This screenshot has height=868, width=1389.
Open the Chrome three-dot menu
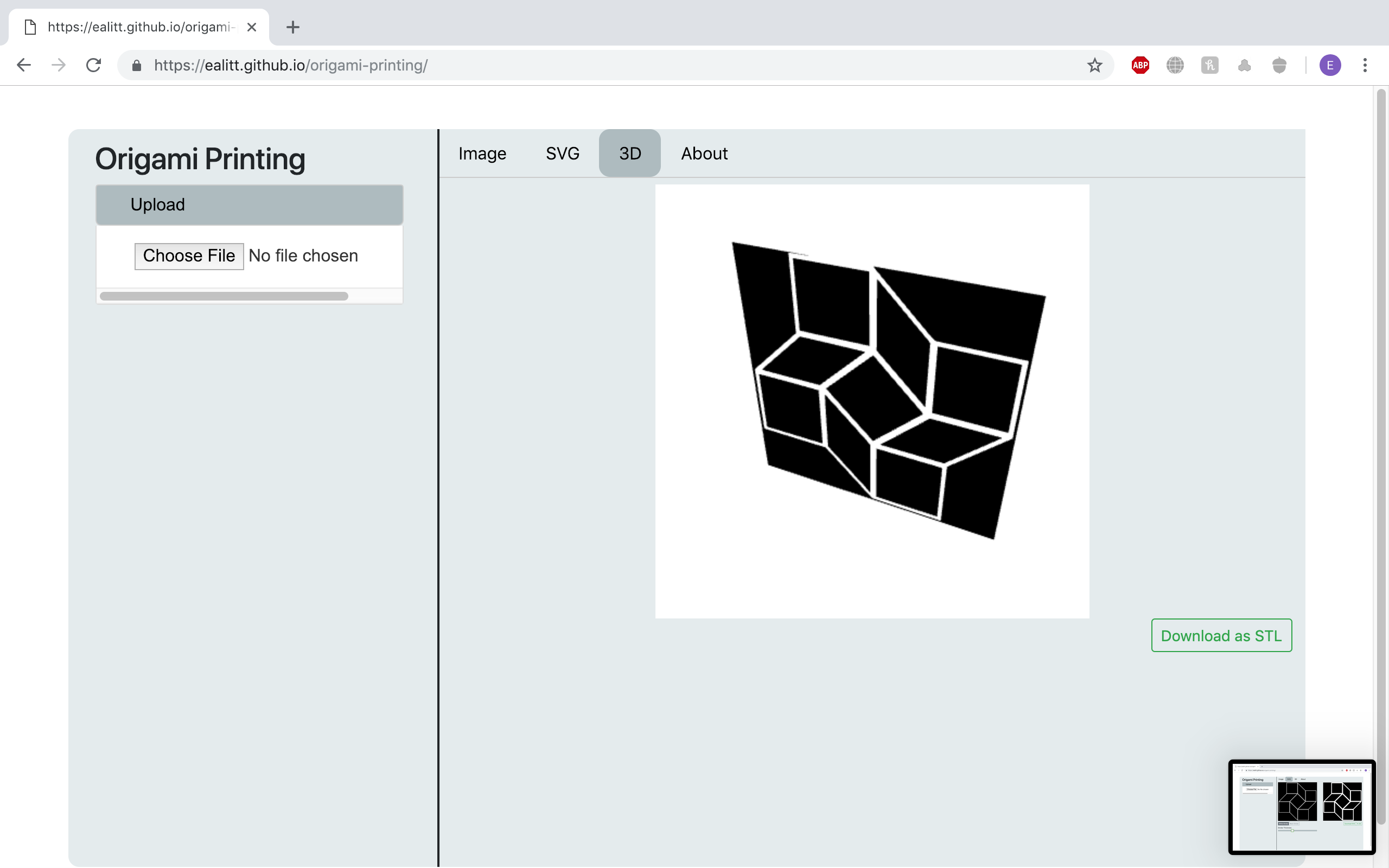pos(1366,65)
